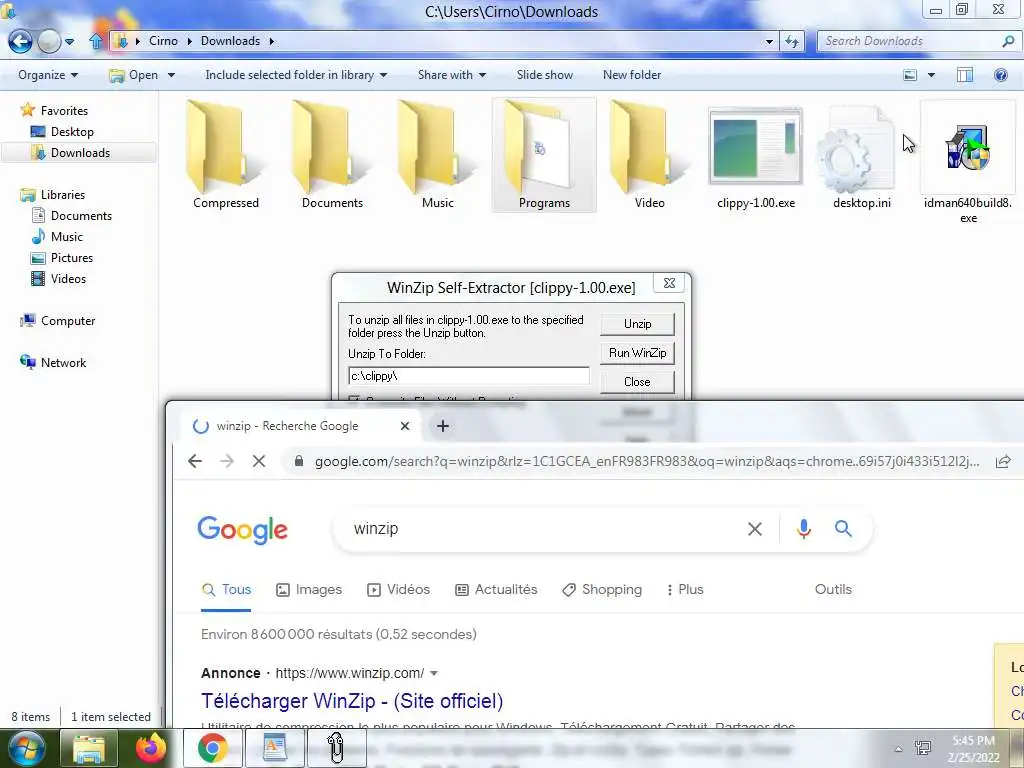Click the Unzip To Folder path field
This screenshot has height=768, width=1024.
point(469,376)
